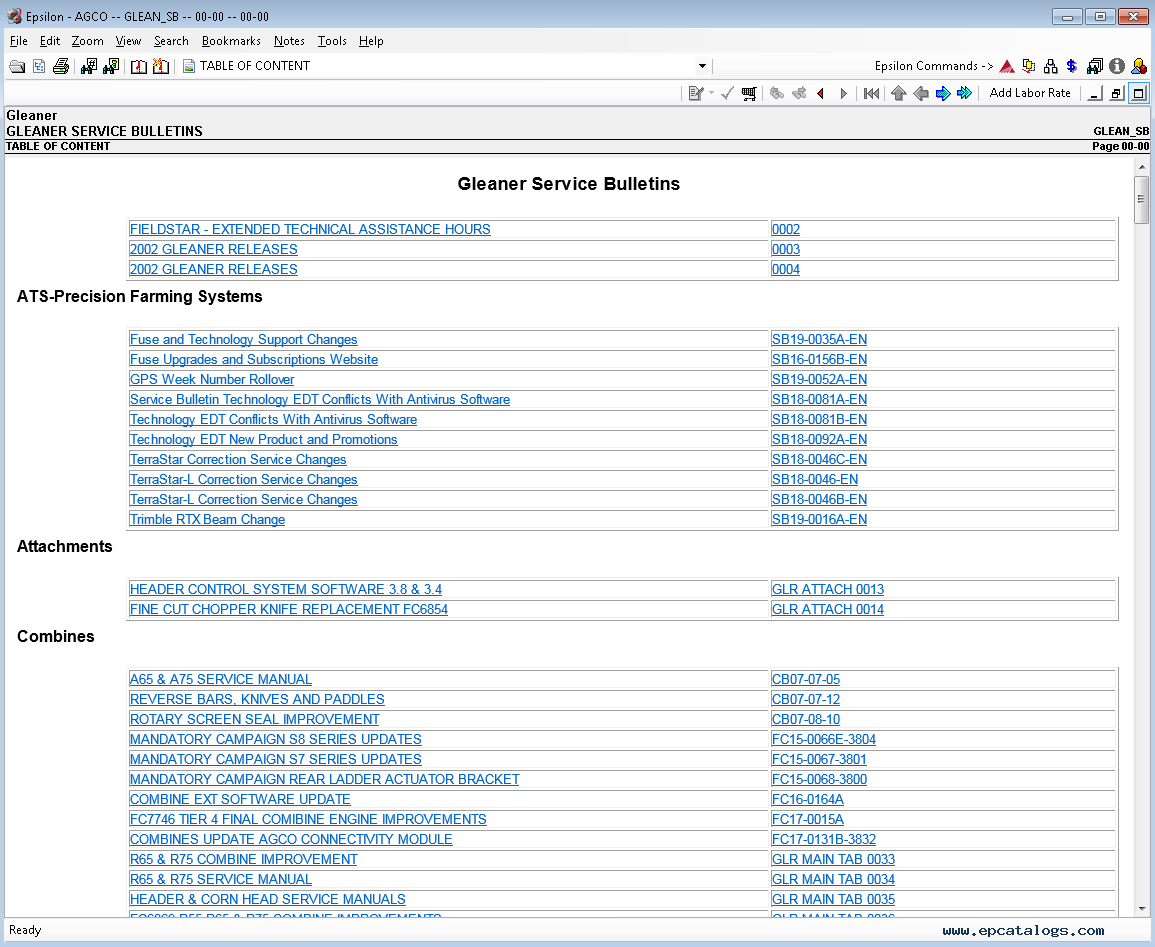Open the Edit menu
Screen dimensions: 1155x947
point(50,41)
